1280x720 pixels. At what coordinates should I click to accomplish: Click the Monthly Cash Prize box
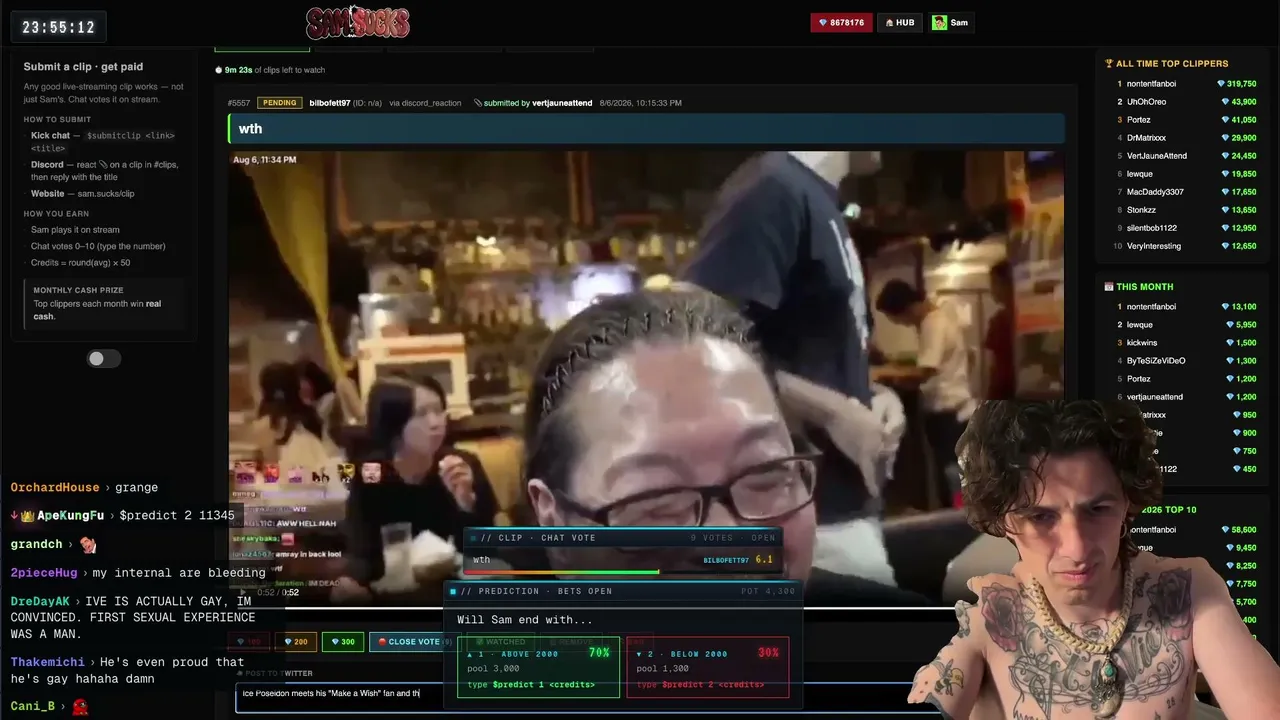[x=106, y=303]
